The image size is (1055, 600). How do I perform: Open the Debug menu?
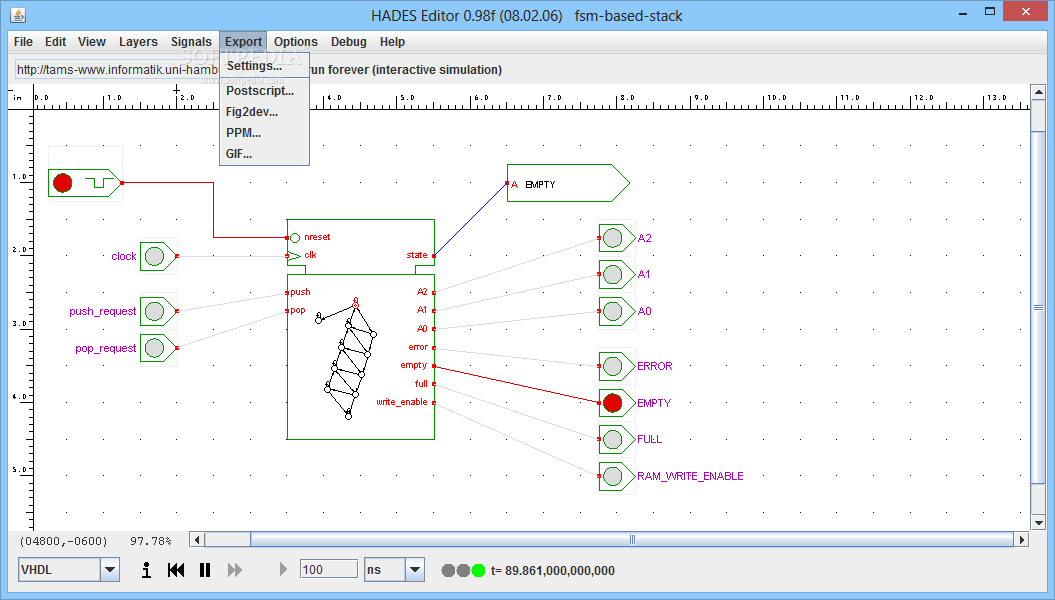(x=349, y=42)
